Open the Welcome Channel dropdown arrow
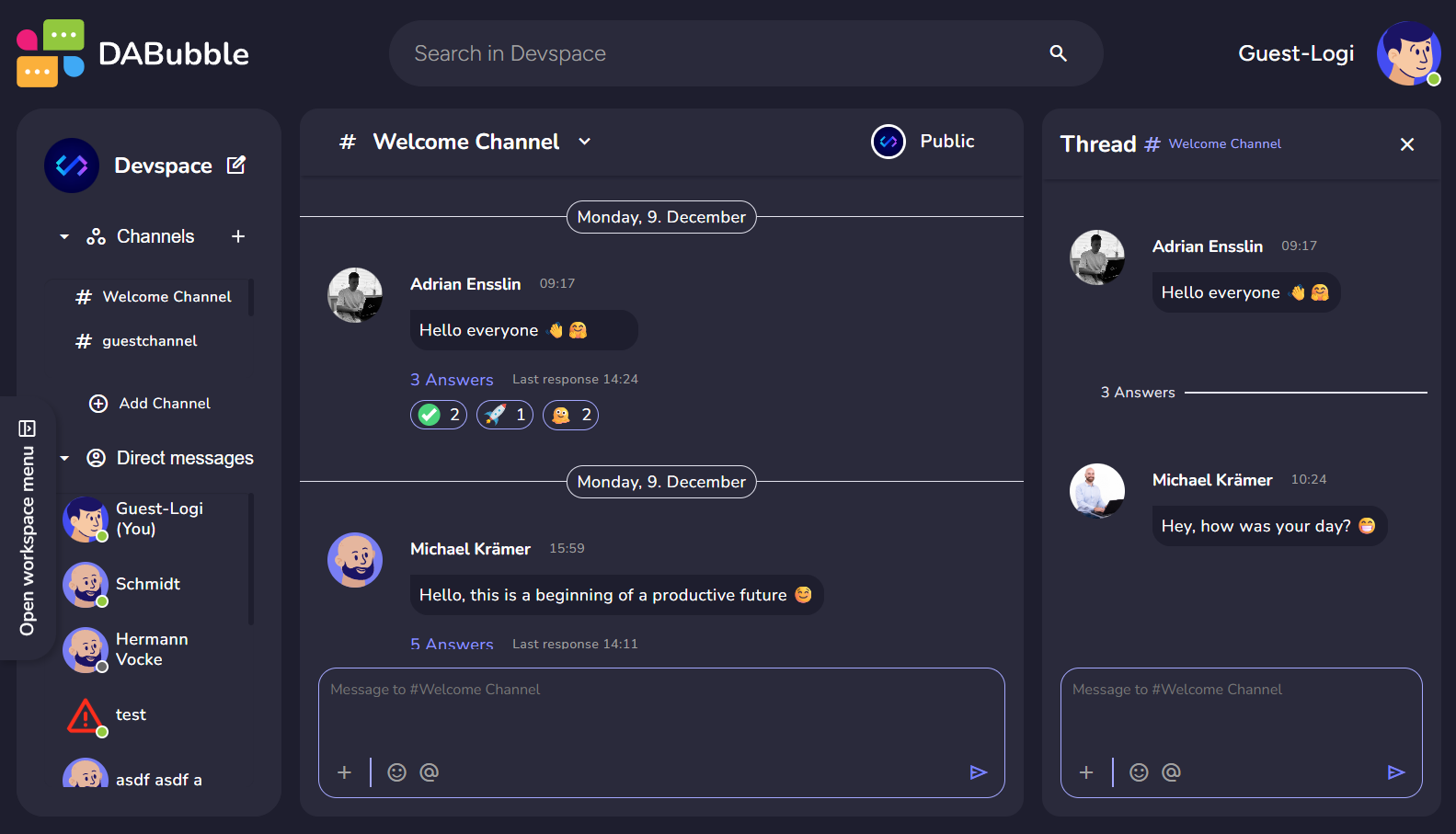This screenshot has height=834, width=1456. click(x=584, y=142)
